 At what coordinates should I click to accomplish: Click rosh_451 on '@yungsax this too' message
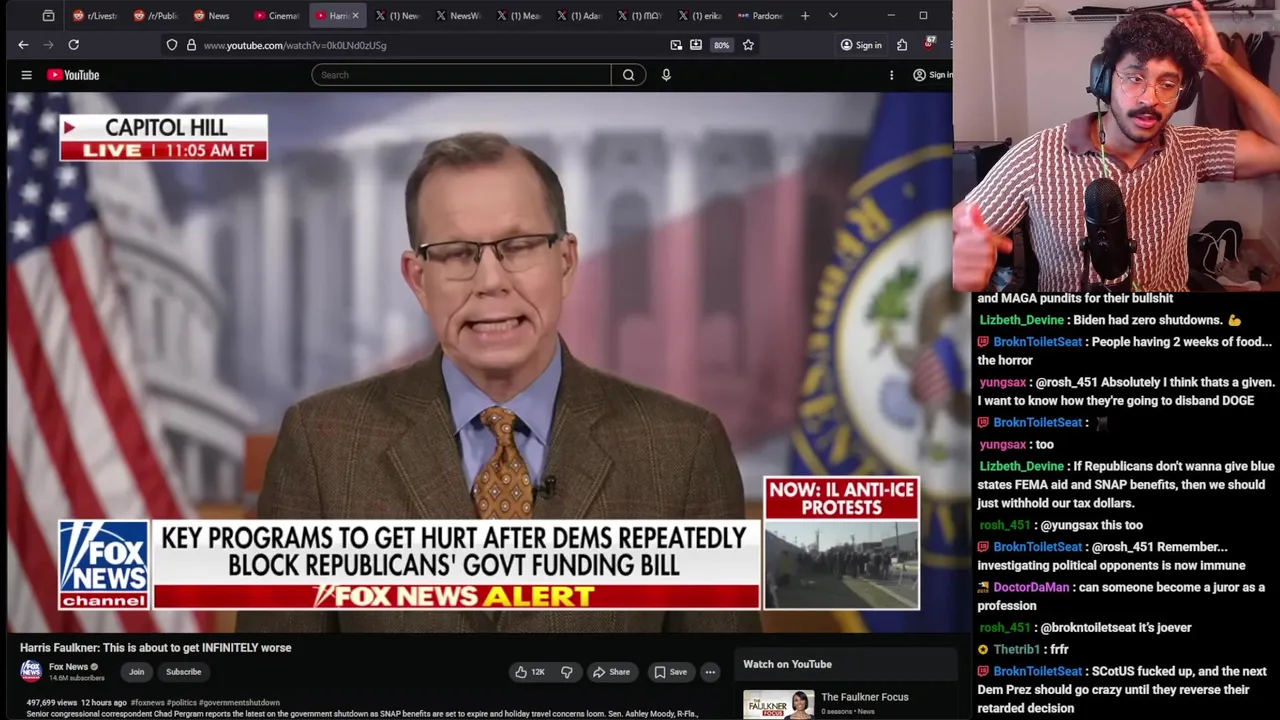[x=1004, y=525]
